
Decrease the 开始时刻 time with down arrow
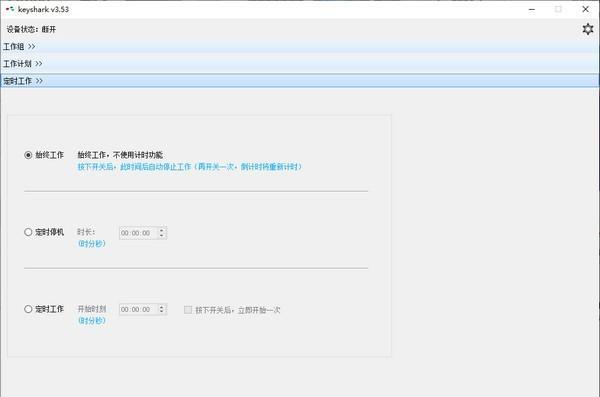(162, 312)
